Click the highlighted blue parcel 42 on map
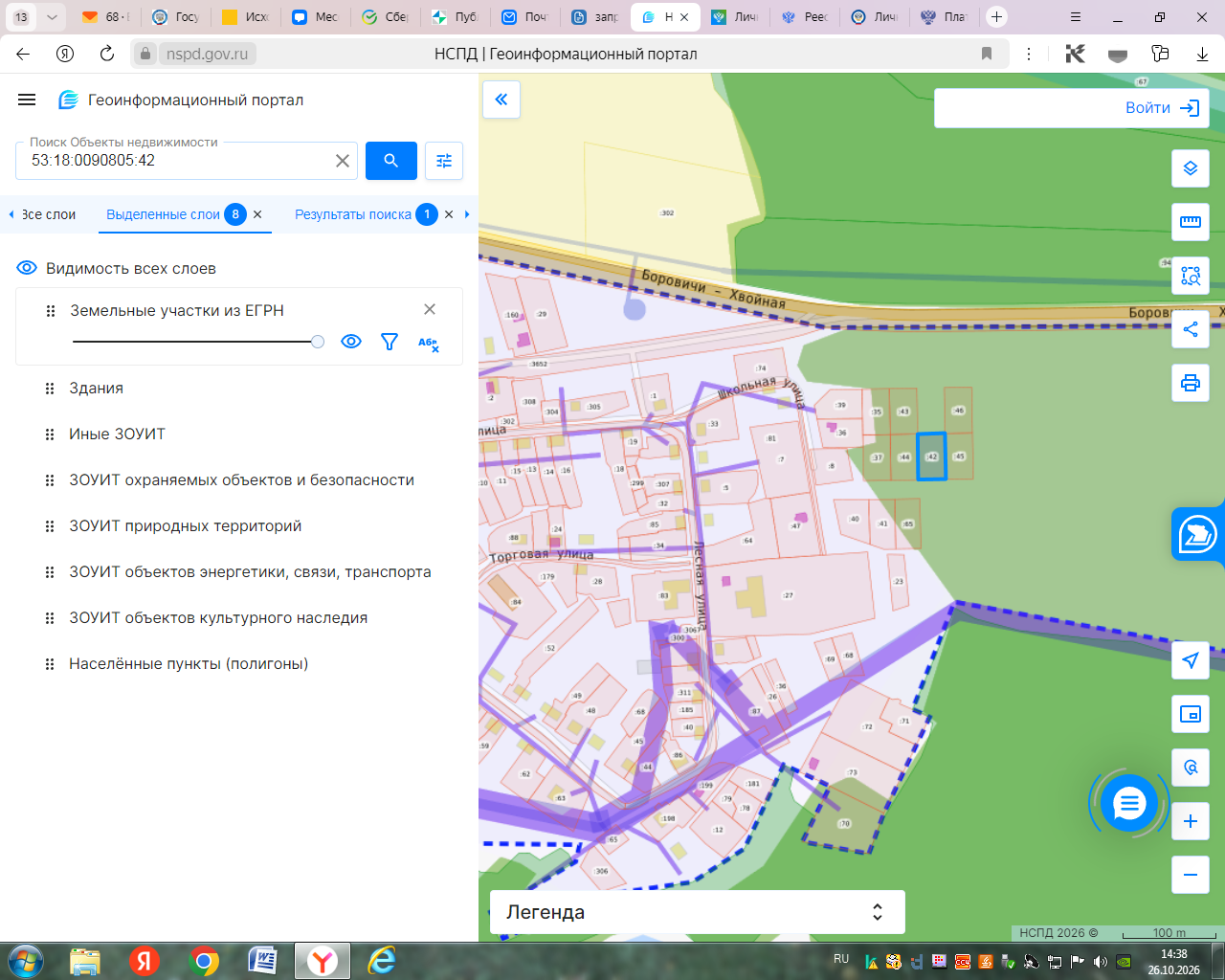This screenshot has width=1225, height=980. (x=931, y=457)
